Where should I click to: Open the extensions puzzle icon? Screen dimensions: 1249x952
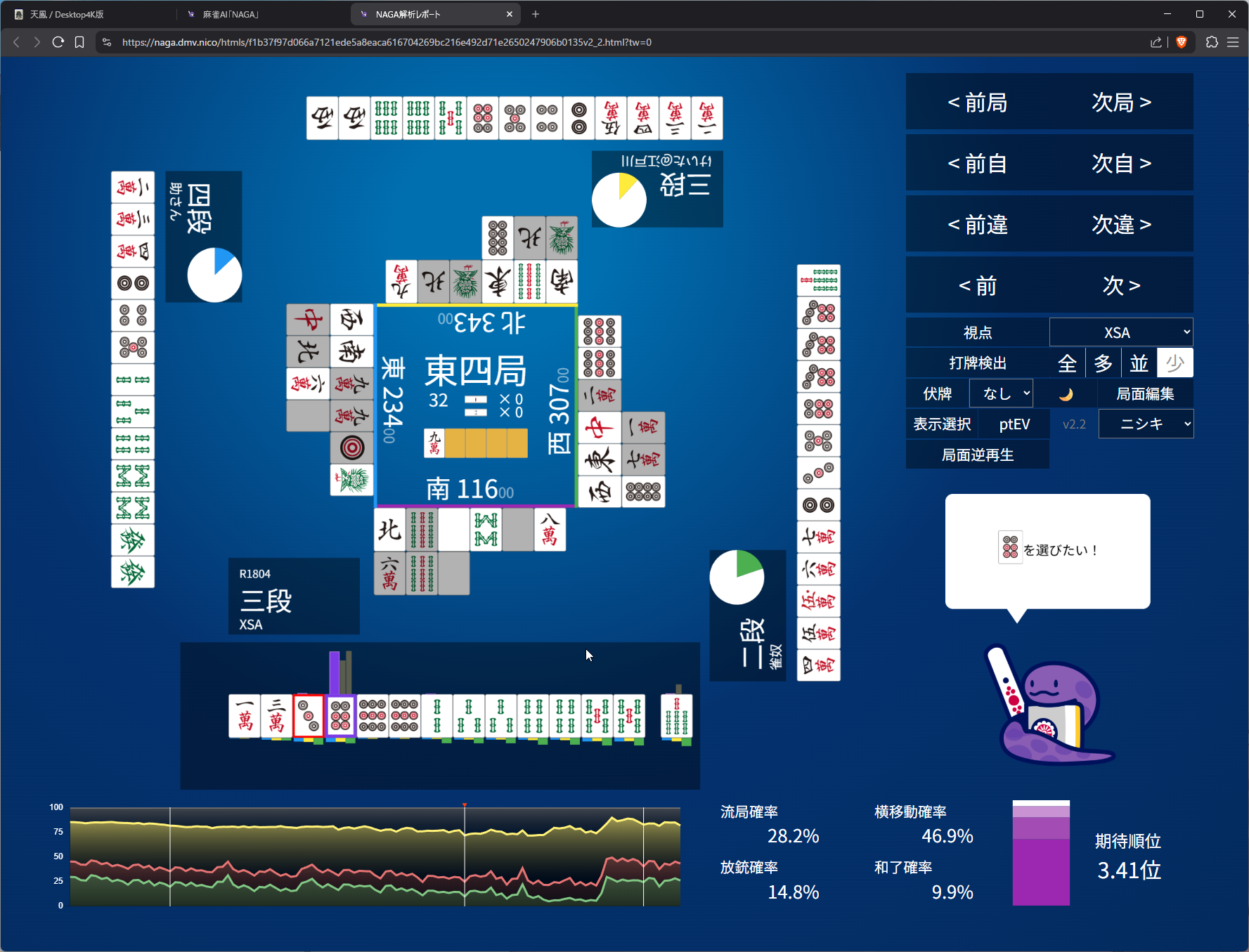click(x=1212, y=42)
